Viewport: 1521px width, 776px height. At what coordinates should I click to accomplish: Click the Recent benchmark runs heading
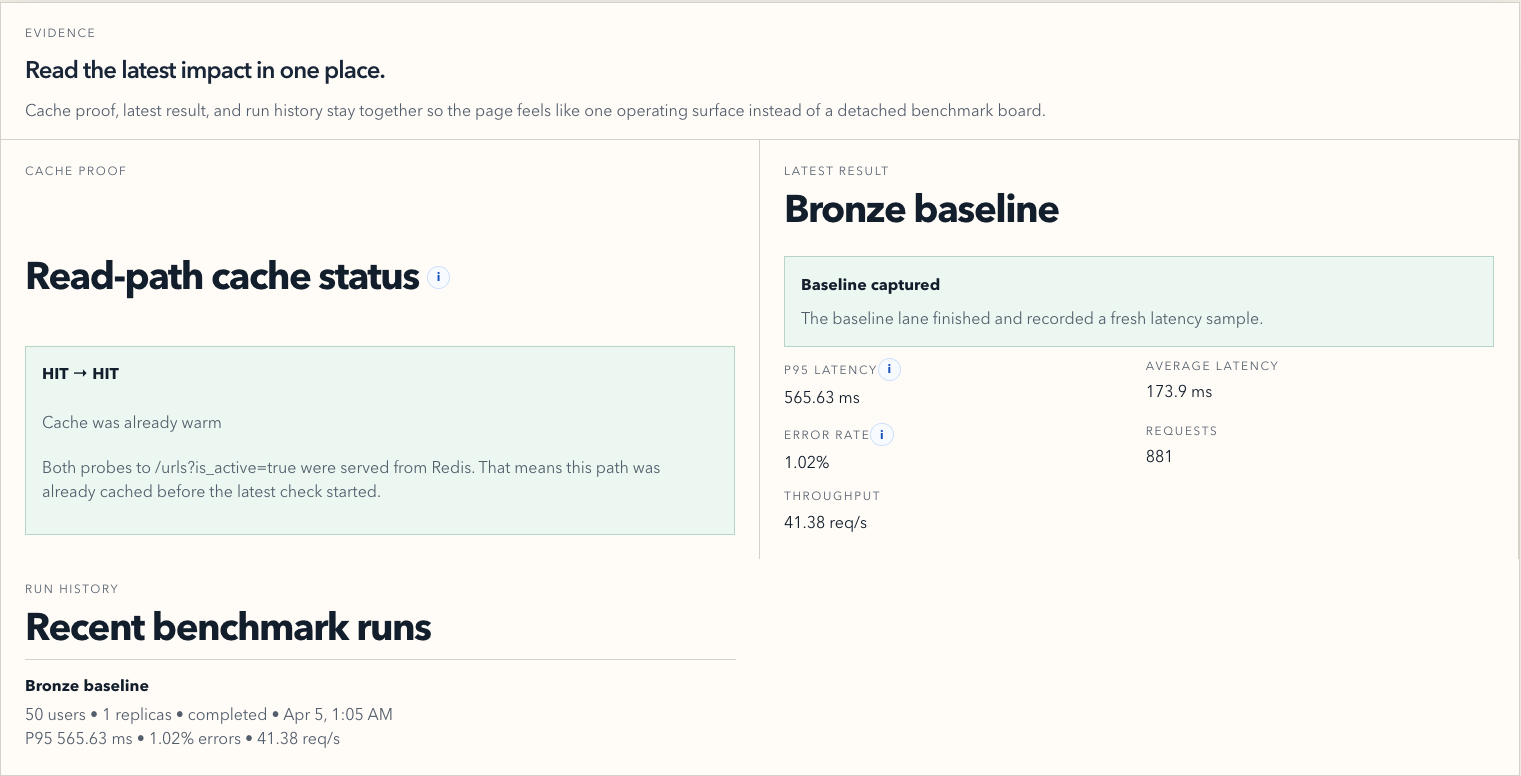pyautogui.click(x=228, y=627)
